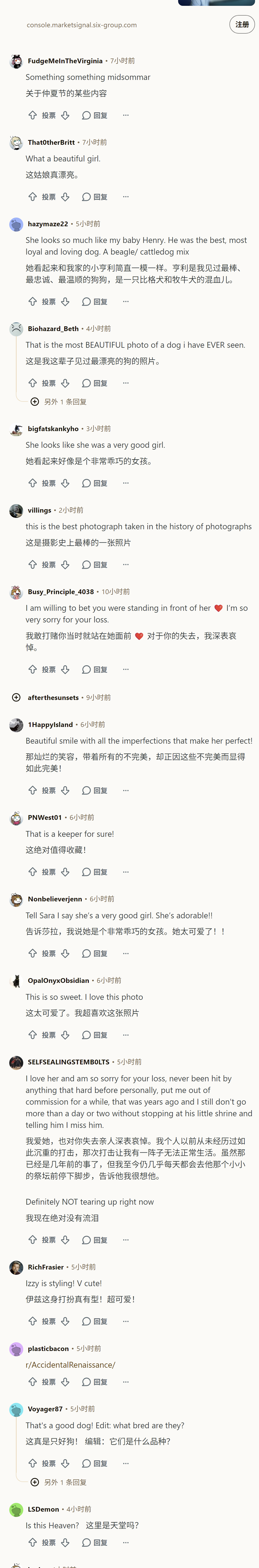Viewport: 259px width, 1568px height.
Task: Expand collapsed afterthesunsets comment
Action: pyautogui.click(x=16, y=698)
